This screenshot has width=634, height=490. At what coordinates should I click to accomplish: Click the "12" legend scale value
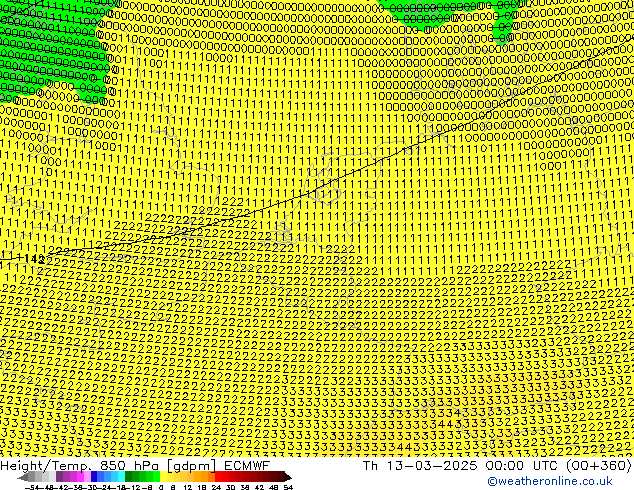[x=187, y=487]
